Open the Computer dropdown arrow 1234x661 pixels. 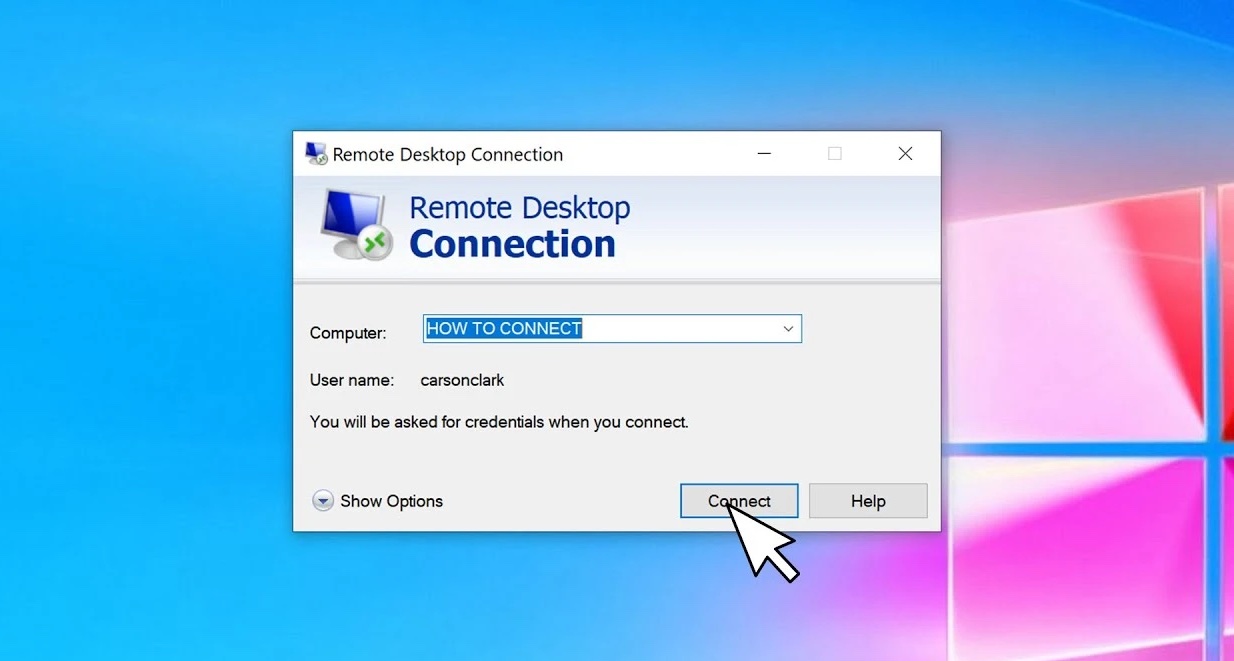(x=788, y=329)
